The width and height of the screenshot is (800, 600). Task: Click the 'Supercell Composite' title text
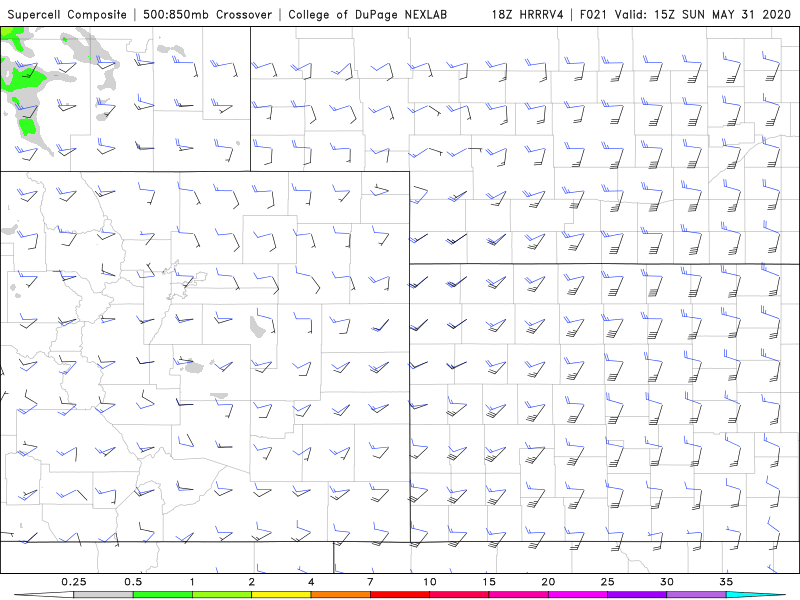tap(67, 15)
